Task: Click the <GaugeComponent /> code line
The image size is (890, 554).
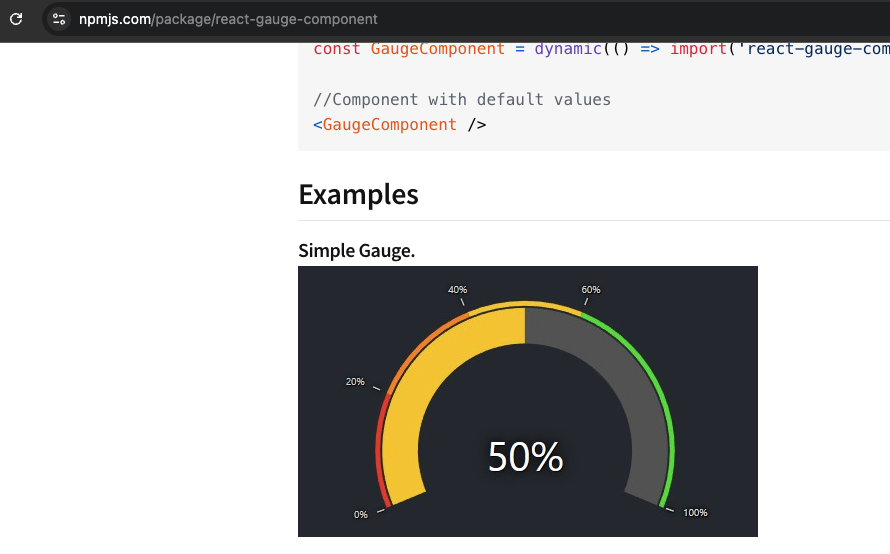Action: [400, 125]
